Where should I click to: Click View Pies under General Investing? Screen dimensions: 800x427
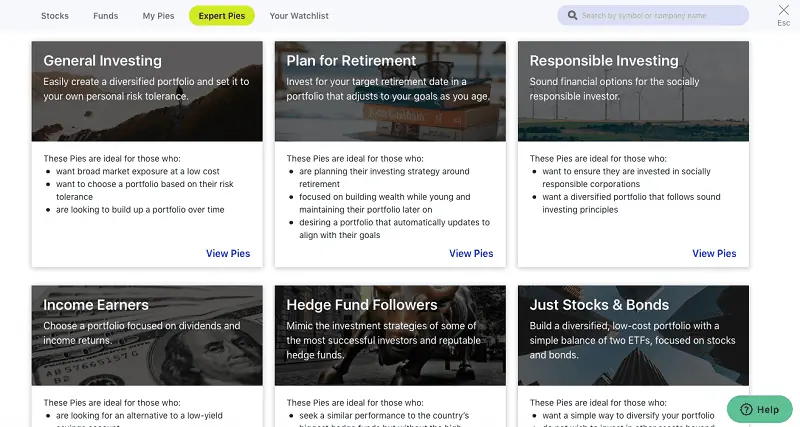point(228,253)
